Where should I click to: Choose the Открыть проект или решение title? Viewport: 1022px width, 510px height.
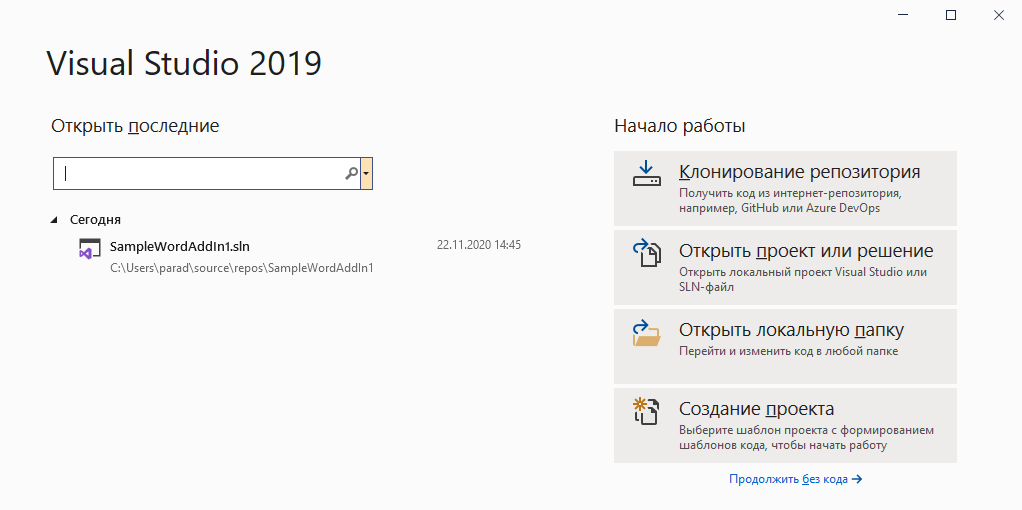pyautogui.click(x=805, y=251)
